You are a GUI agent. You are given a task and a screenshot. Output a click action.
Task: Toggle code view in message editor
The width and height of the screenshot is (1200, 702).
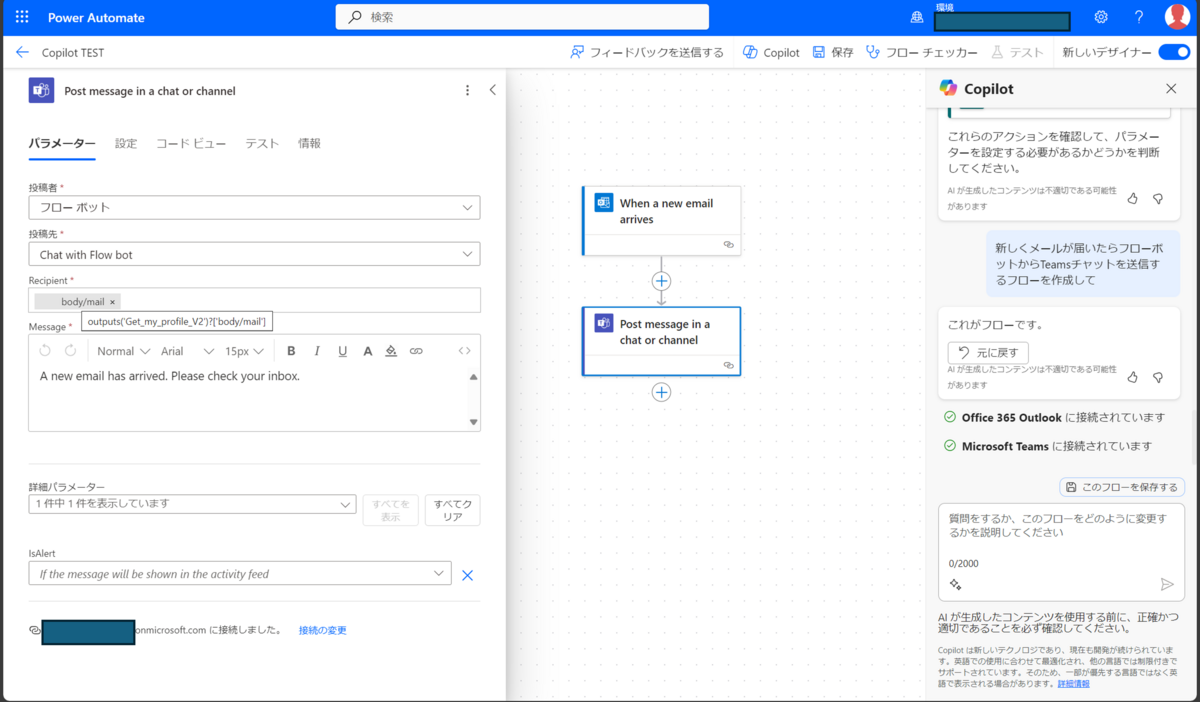464,351
